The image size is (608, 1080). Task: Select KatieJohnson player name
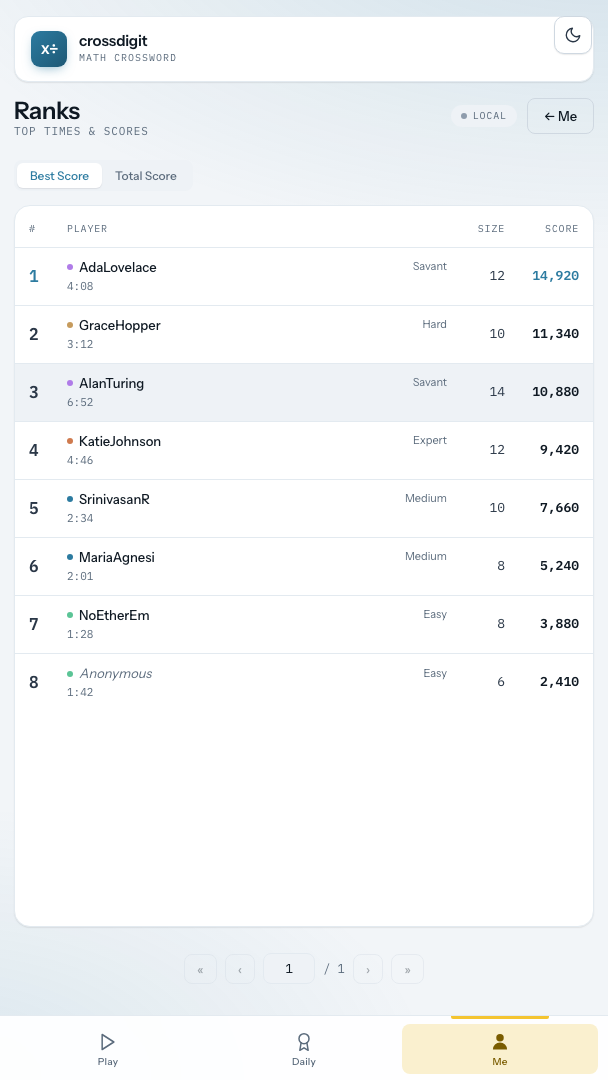tap(120, 441)
